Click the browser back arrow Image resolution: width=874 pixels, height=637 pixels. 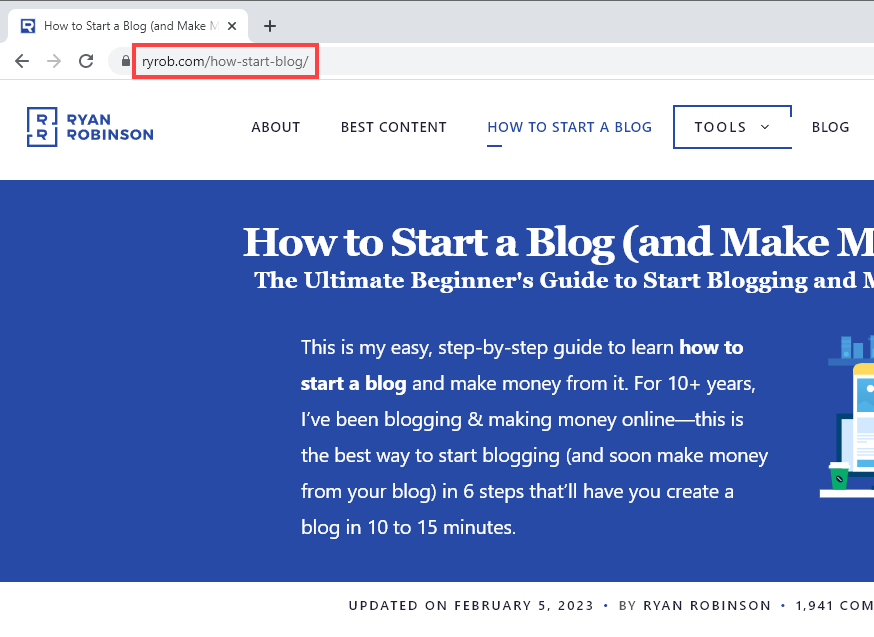coord(22,61)
